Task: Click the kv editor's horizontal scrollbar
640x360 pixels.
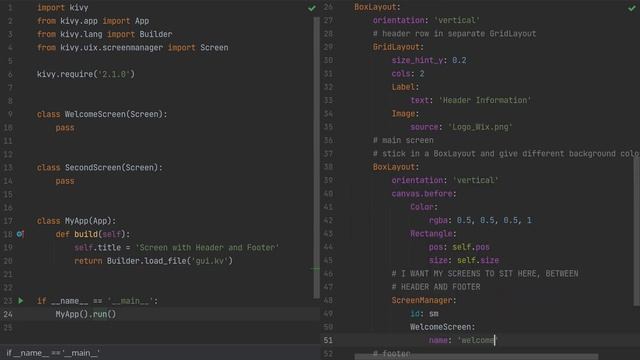Action: pyautogui.click(x=476, y=357)
